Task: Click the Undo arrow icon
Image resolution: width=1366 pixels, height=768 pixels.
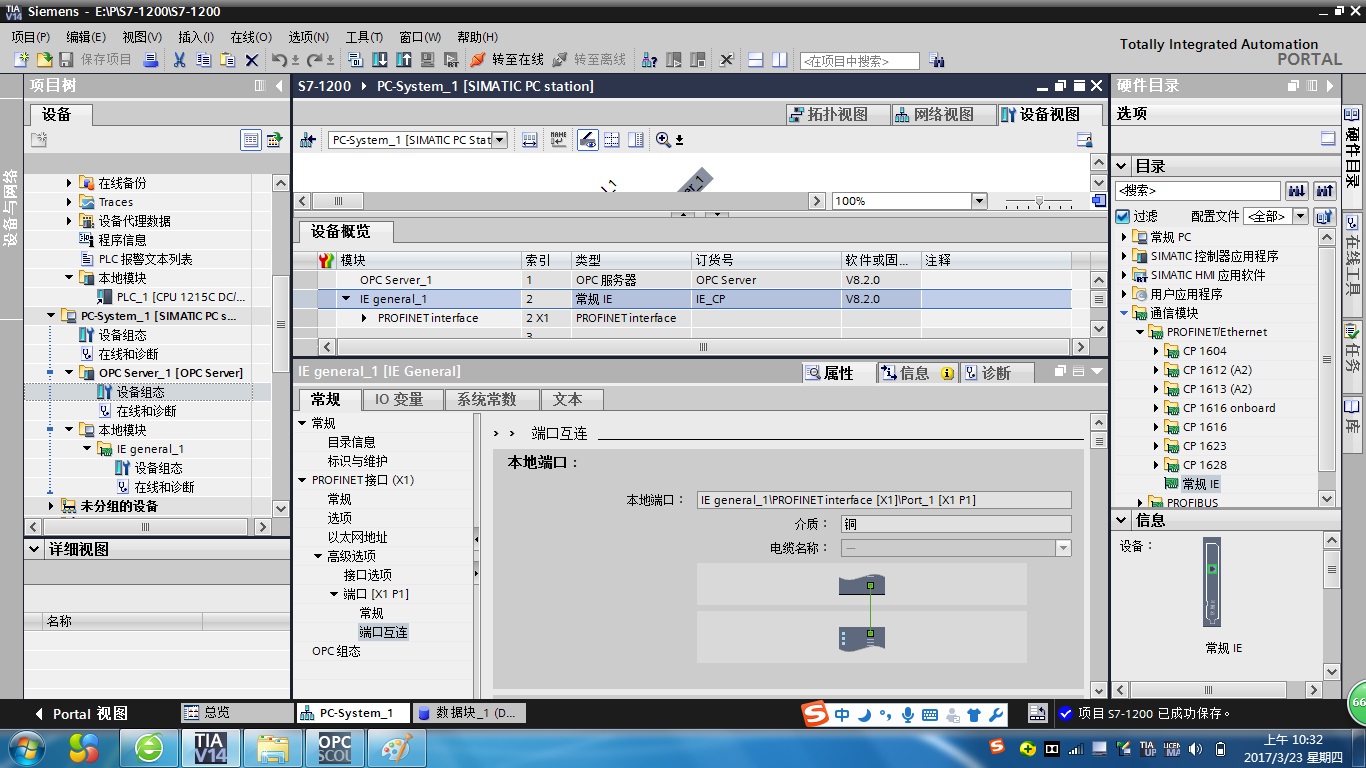Action: pyautogui.click(x=281, y=60)
